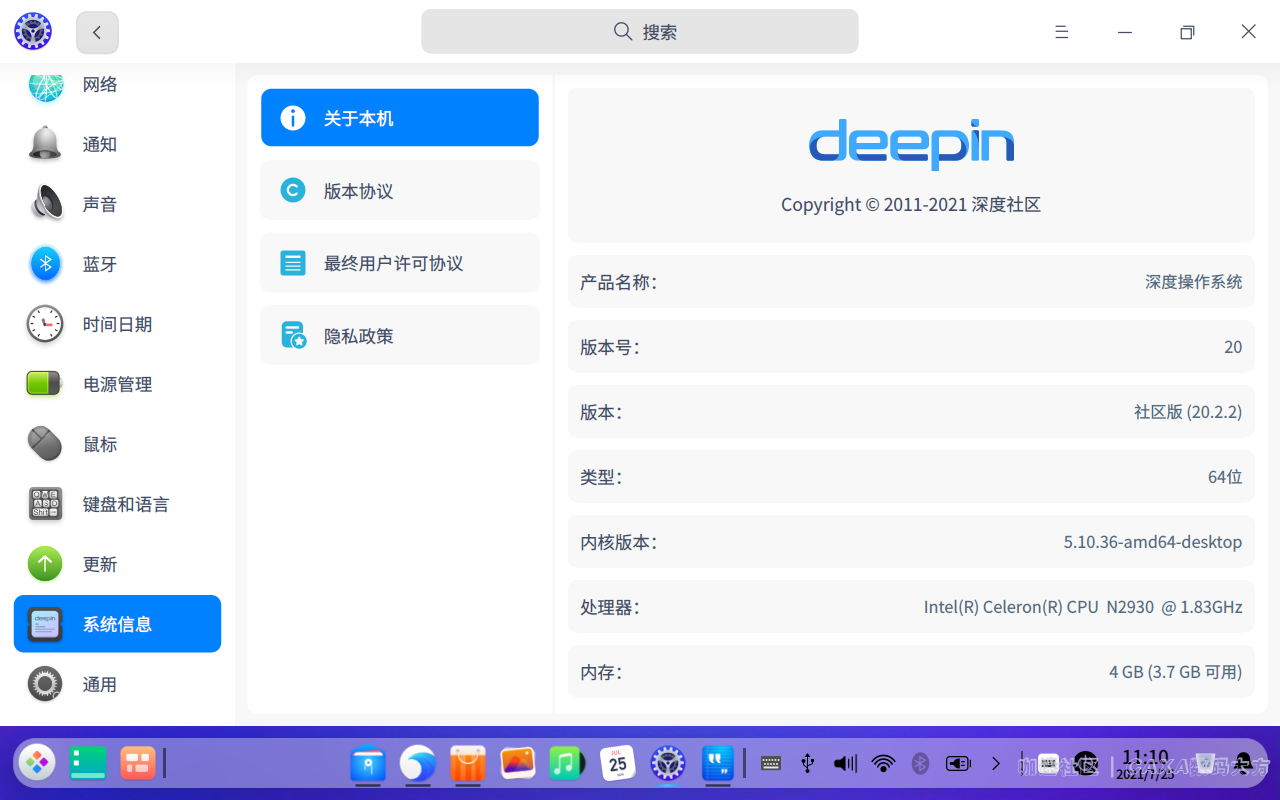Click the 处理器: label
This screenshot has height=800, width=1280.
pos(609,607)
